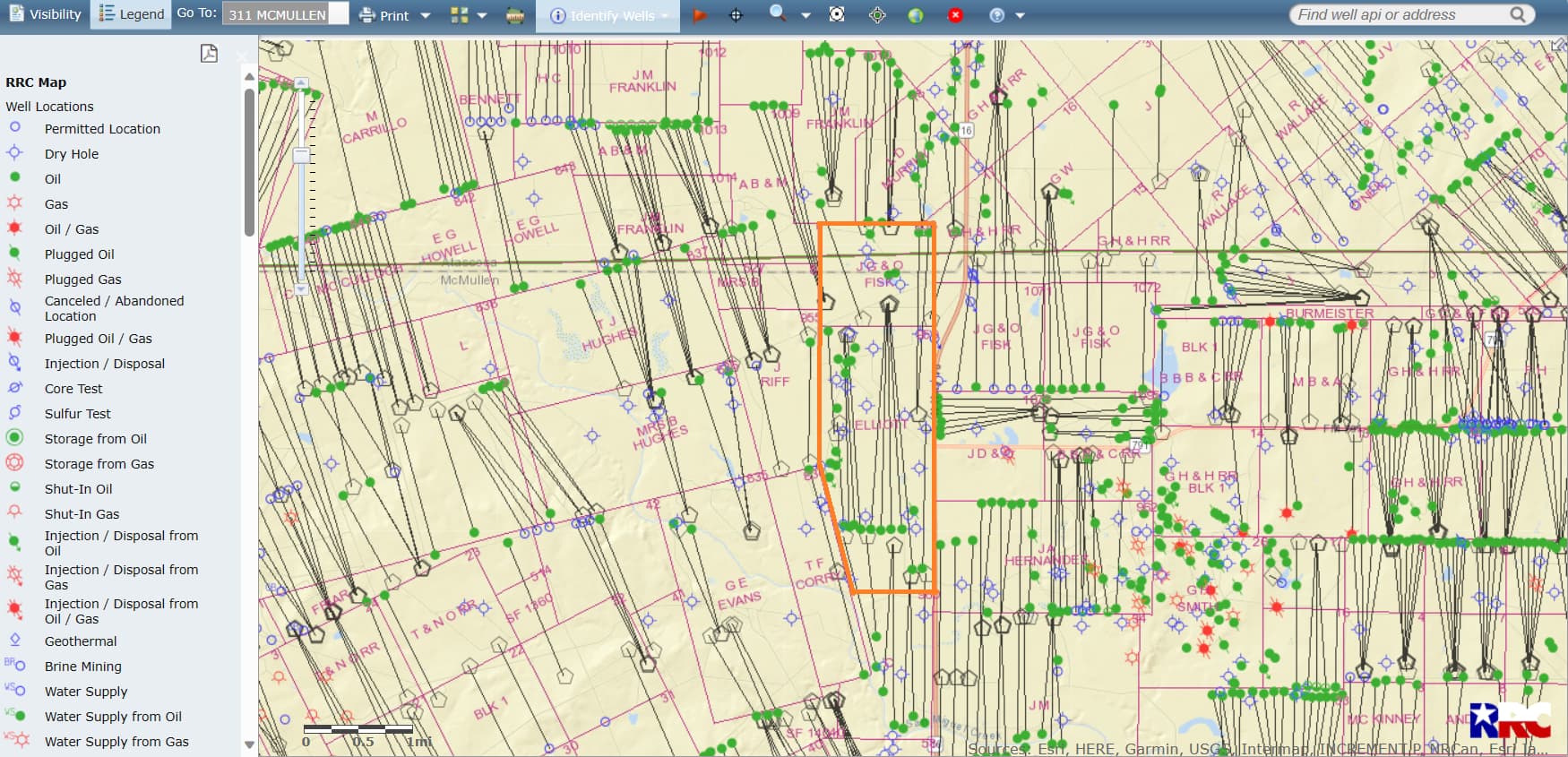This screenshot has width=1568, height=757.
Task: Click the Print button
Action: pos(383,15)
